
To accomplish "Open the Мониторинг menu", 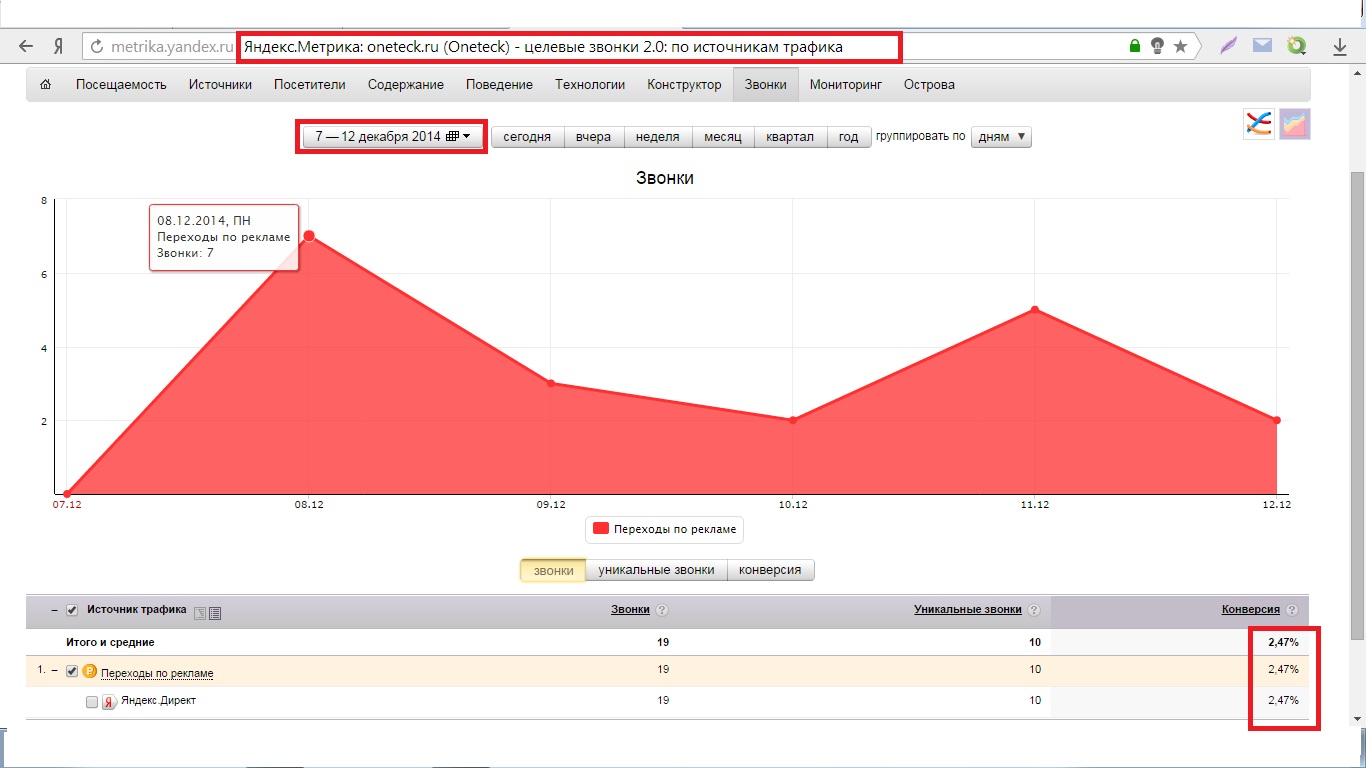I will coord(846,85).
